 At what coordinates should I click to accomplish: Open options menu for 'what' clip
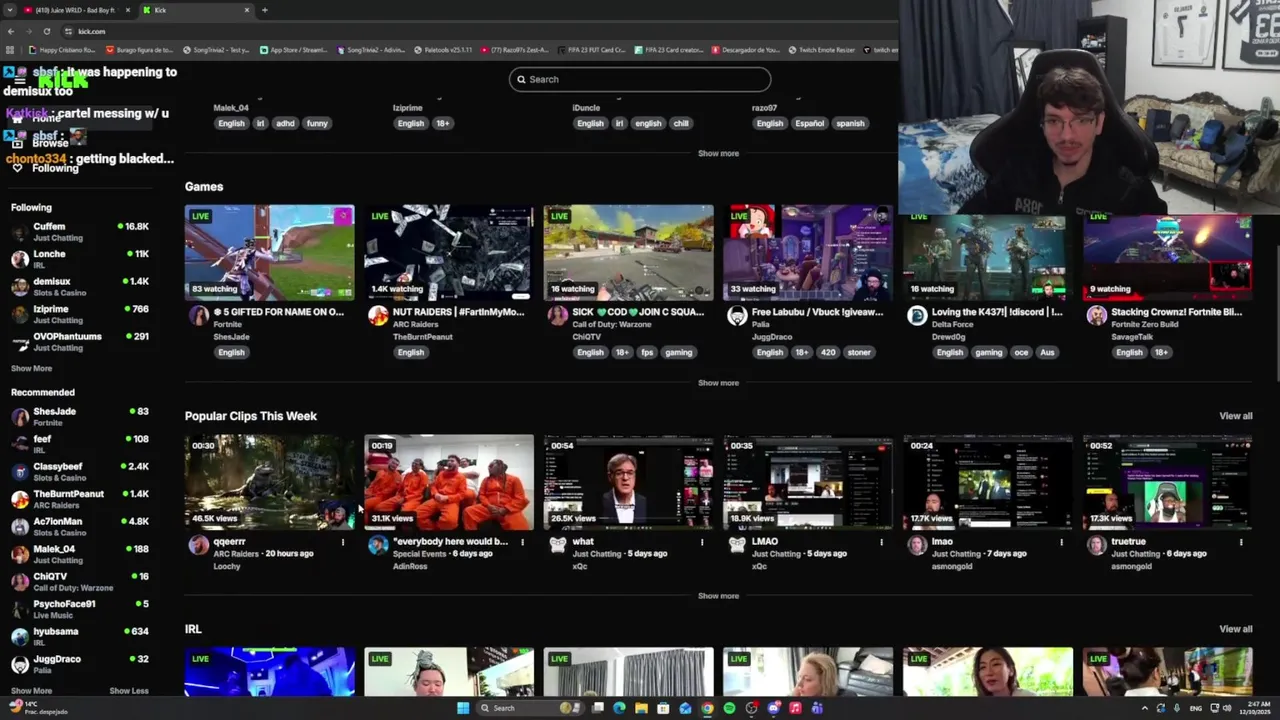tap(702, 542)
